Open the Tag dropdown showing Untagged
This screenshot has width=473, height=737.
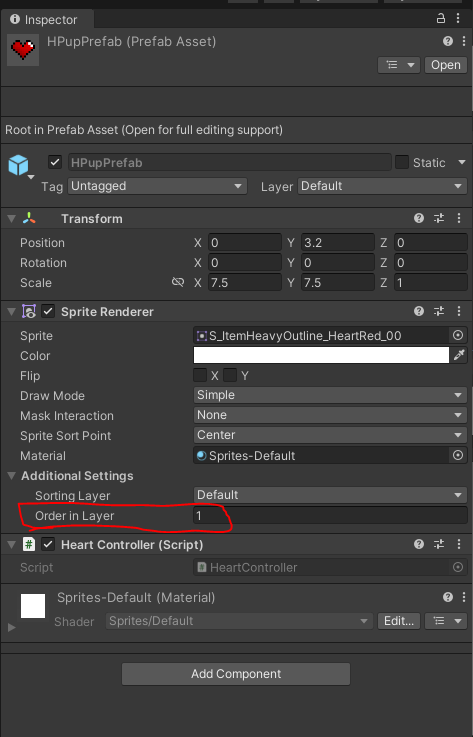(x=158, y=186)
